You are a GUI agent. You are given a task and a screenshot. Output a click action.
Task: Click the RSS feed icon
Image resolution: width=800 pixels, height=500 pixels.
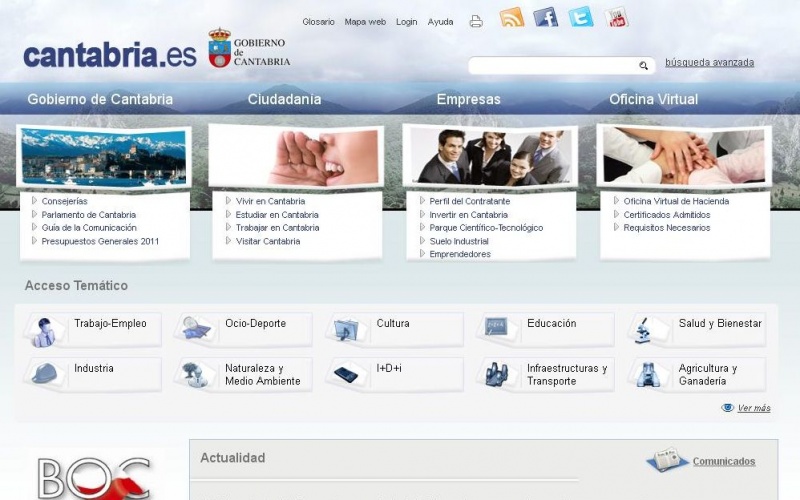click(512, 17)
